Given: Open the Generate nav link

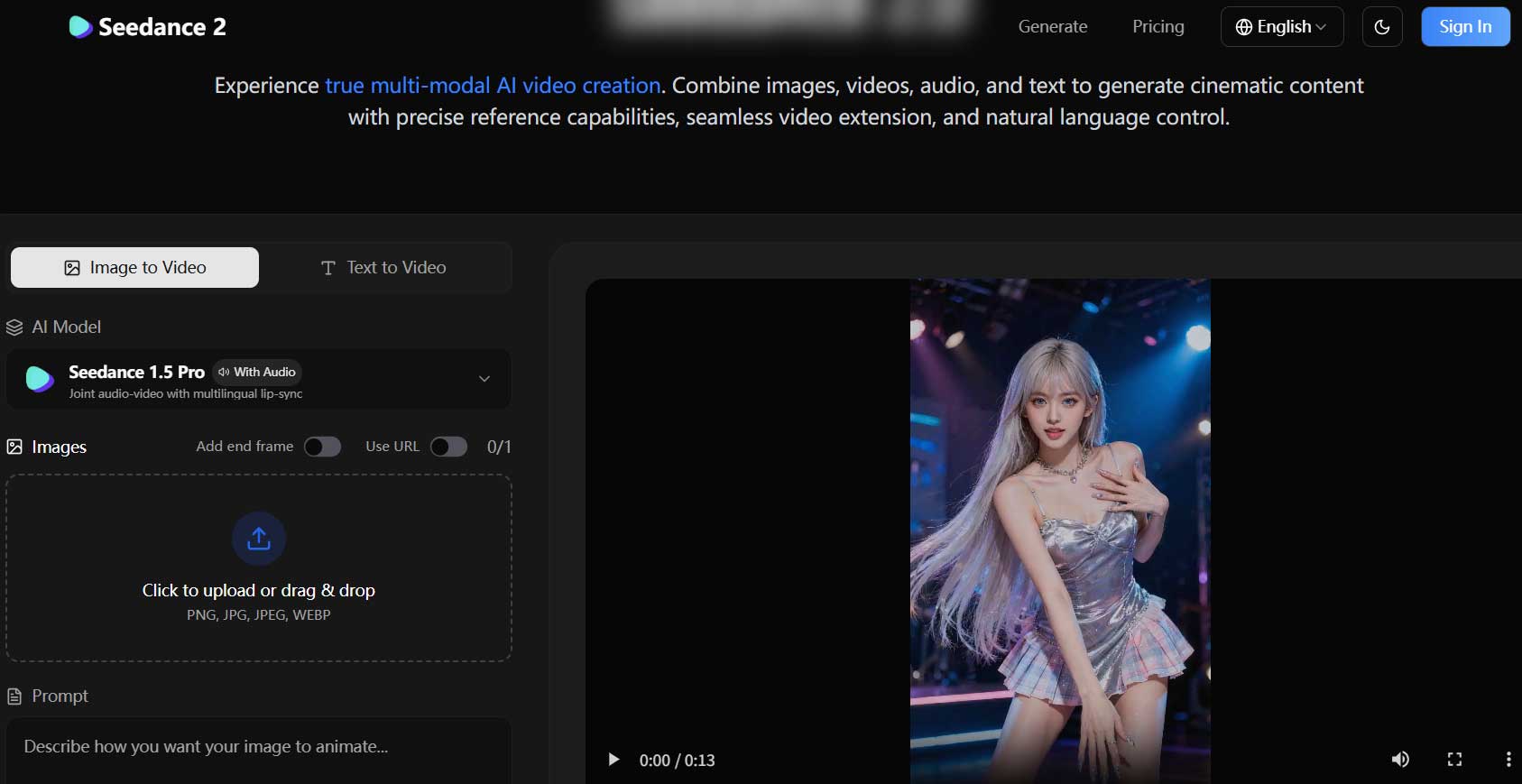Looking at the screenshot, I should [1052, 27].
